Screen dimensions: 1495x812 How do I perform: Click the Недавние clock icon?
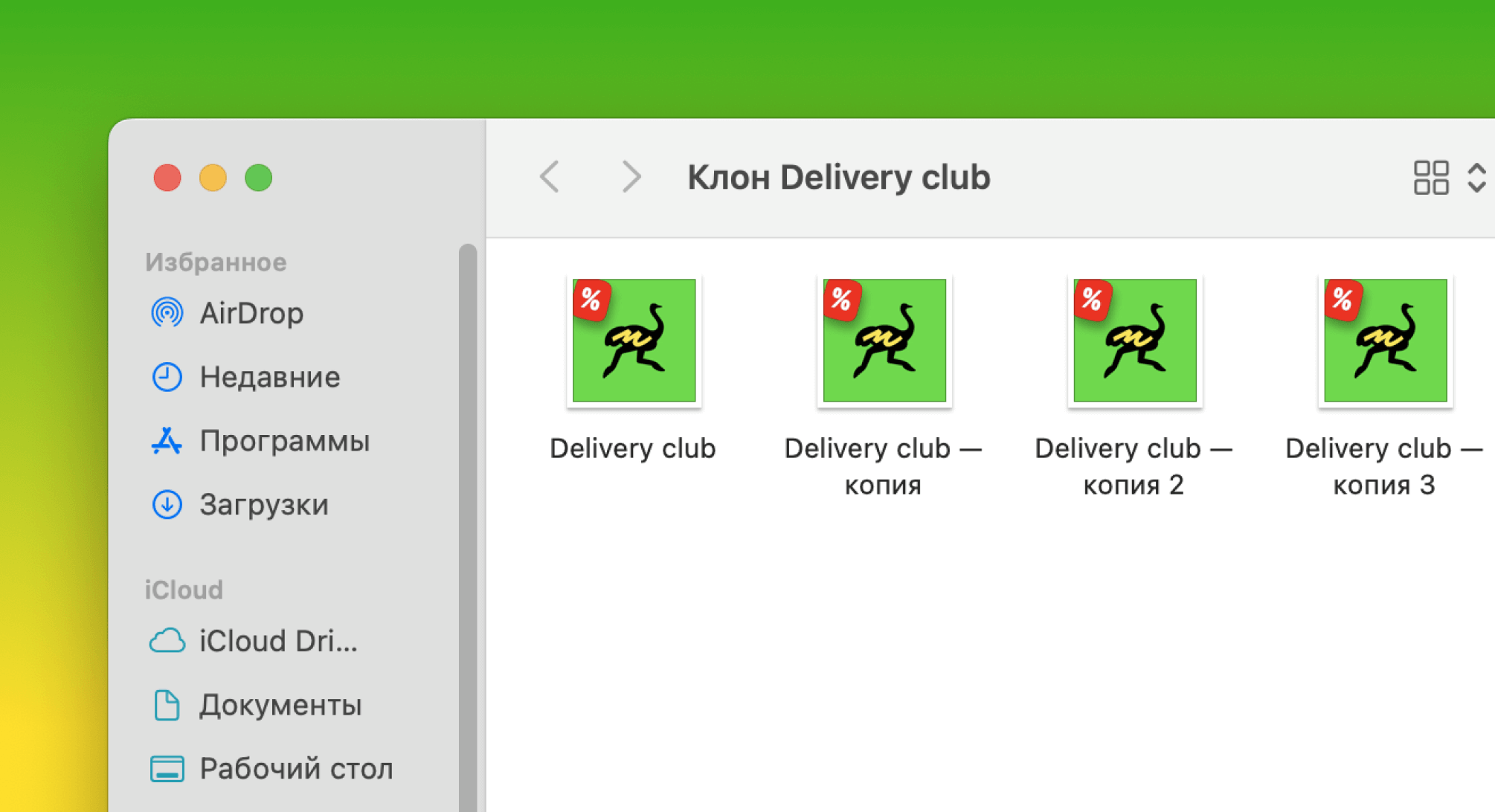(x=167, y=377)
